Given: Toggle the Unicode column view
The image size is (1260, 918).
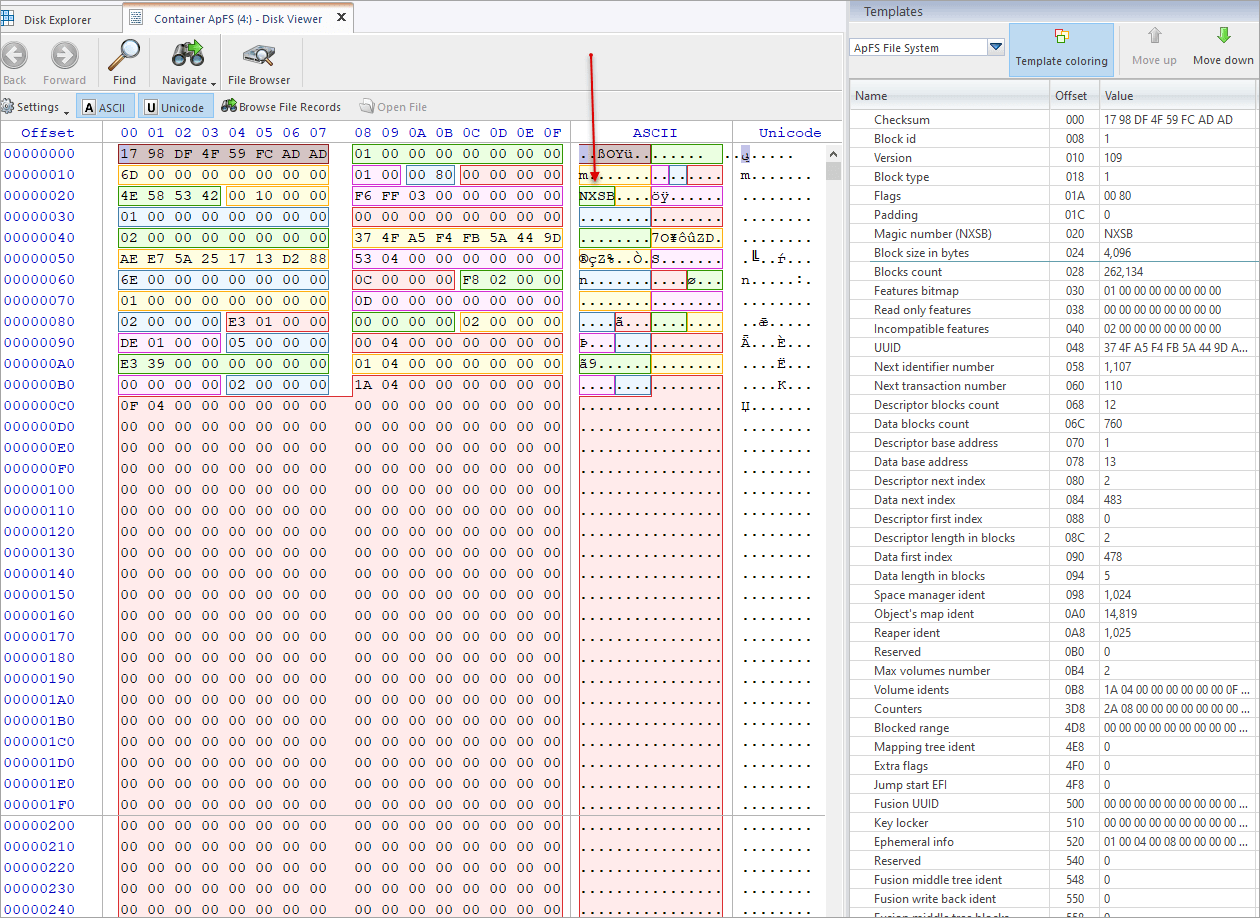Looking at the screenshot, I should pos(174,107).
